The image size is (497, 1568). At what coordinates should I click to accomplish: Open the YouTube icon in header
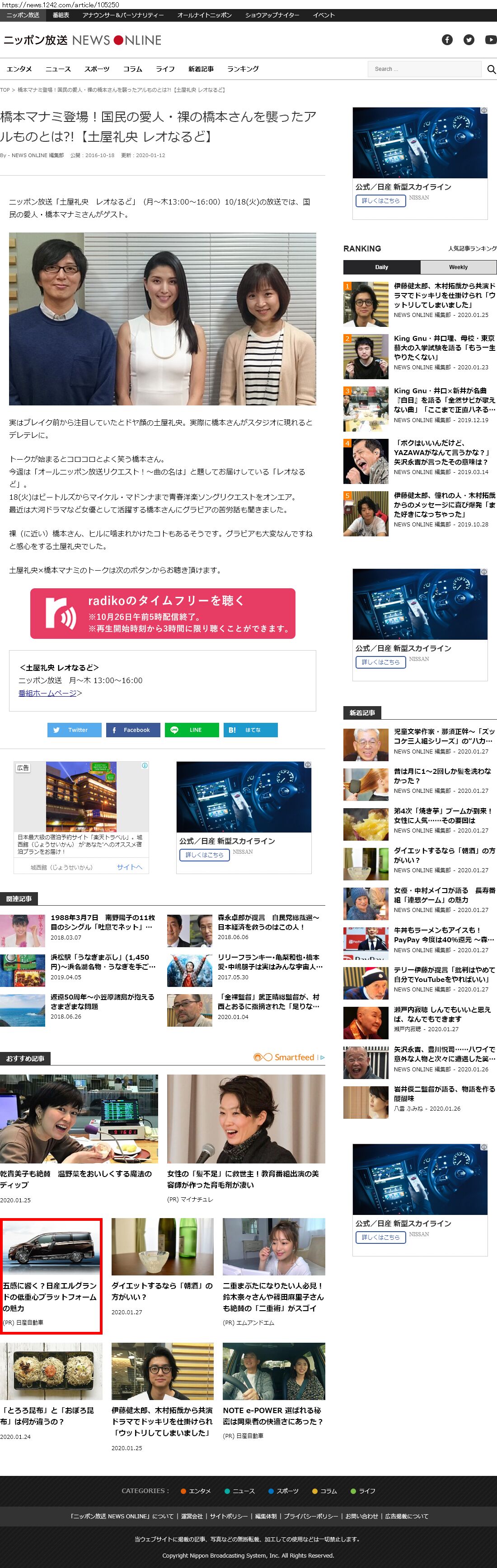click(x=490, y=40)
